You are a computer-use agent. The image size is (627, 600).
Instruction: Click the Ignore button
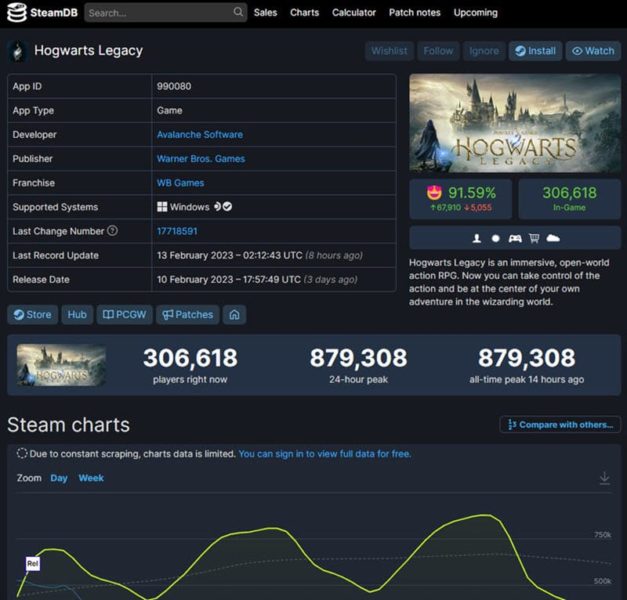click(x=484, y=51)
